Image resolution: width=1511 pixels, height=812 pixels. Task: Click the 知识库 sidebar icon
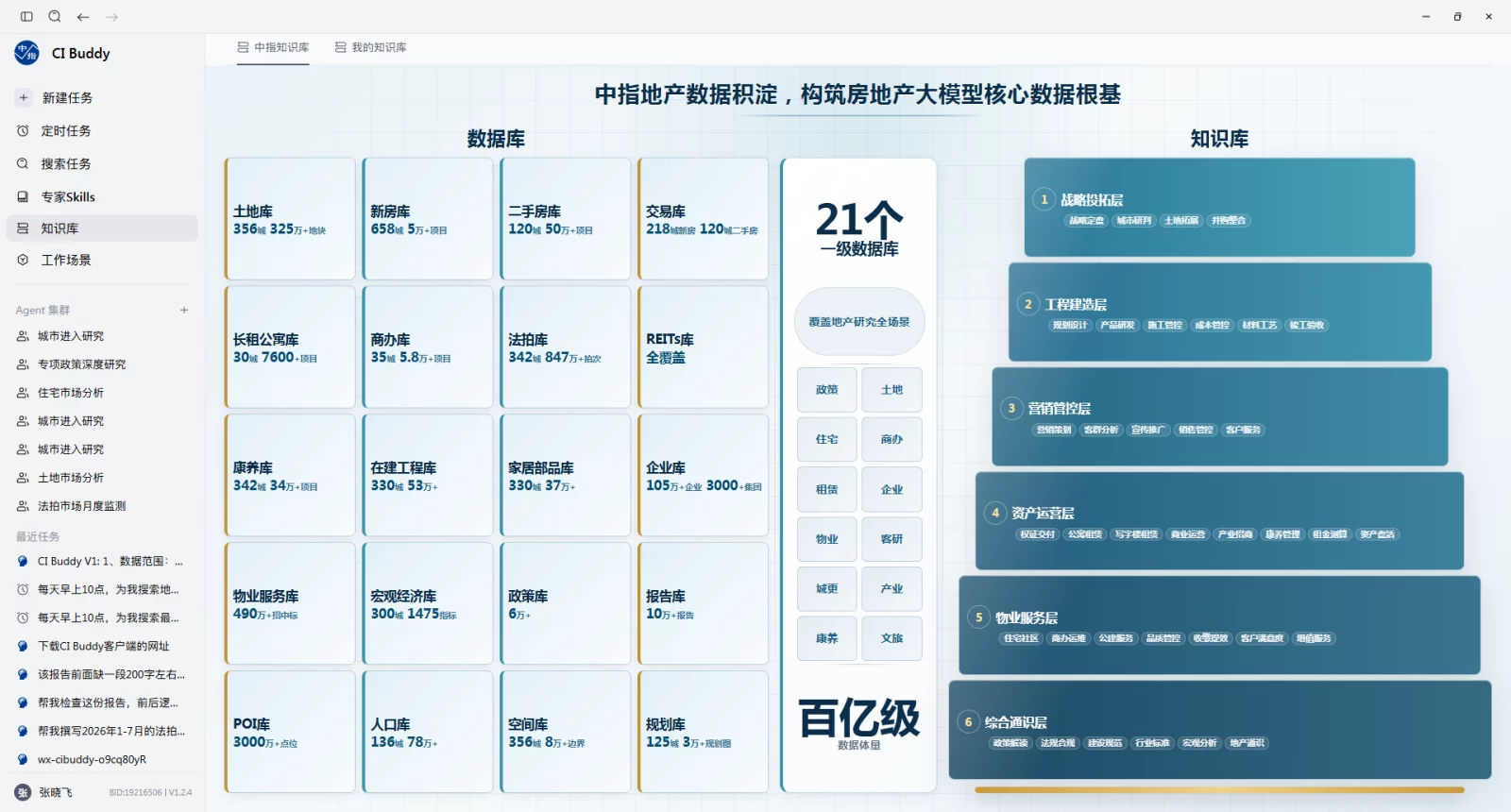(23, 228)
